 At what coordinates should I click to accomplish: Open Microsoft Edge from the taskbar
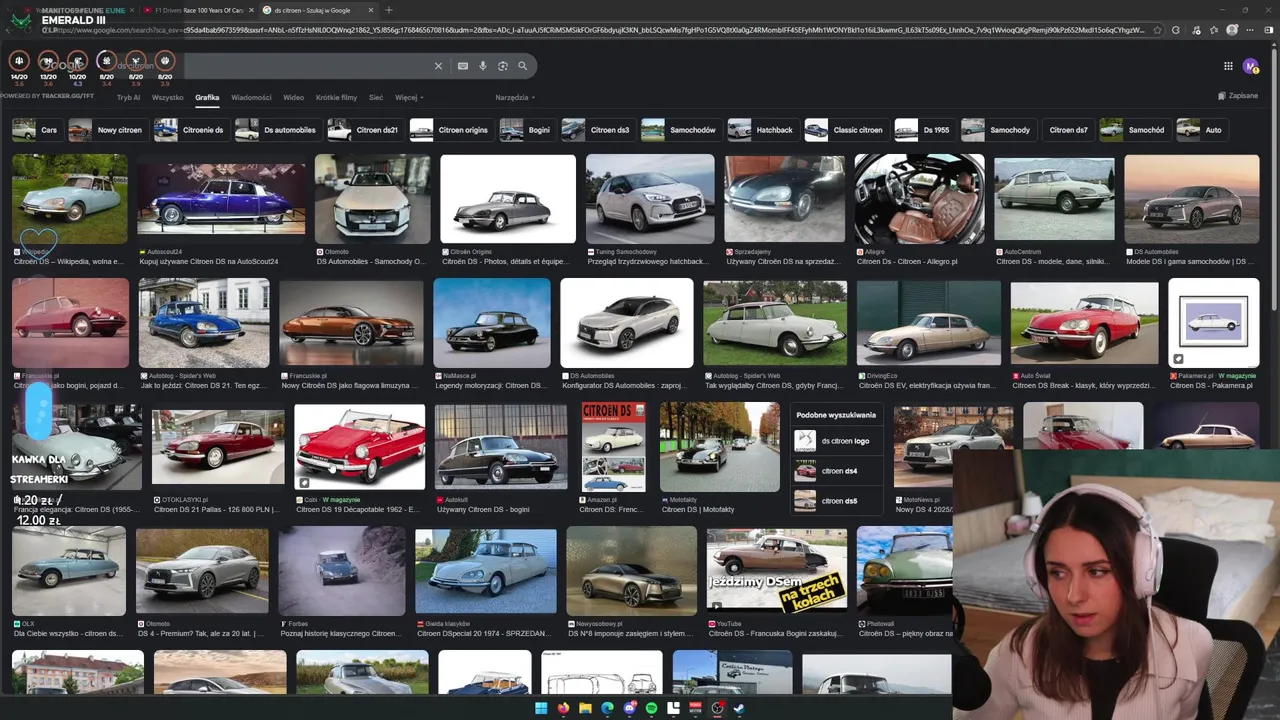pos(607,708)
